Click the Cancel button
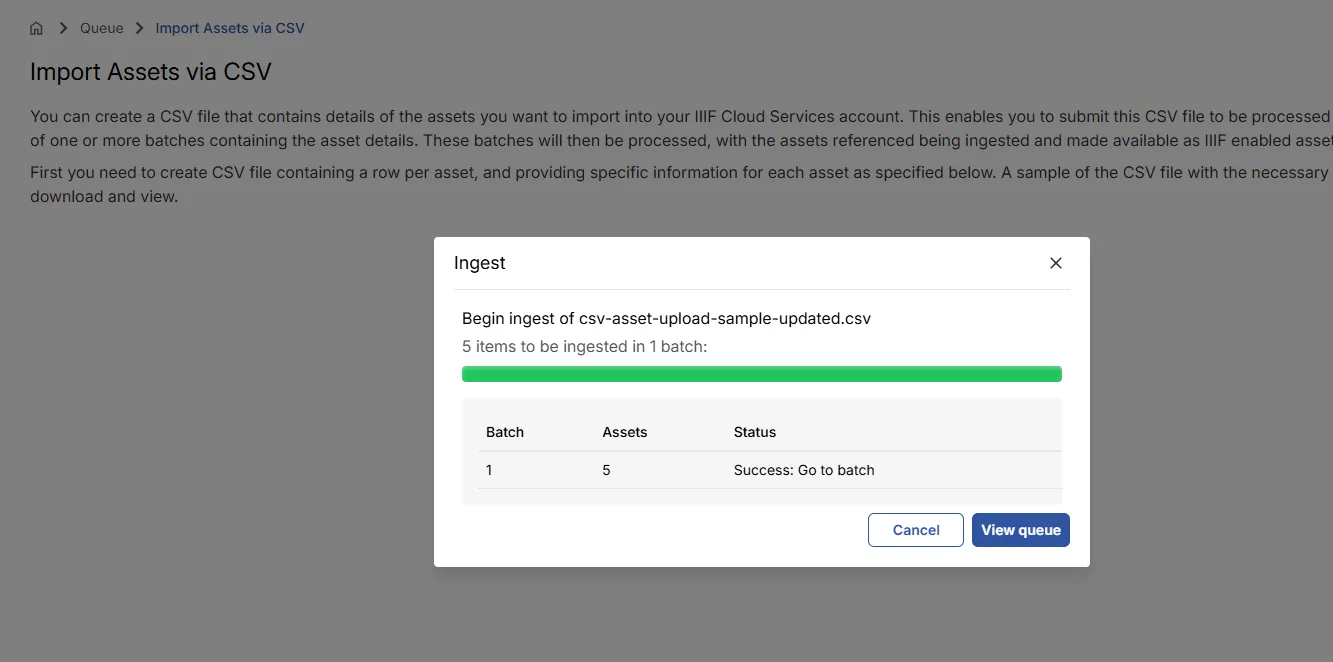This screenshot has width=1333, height=662. tap(915, 530)
